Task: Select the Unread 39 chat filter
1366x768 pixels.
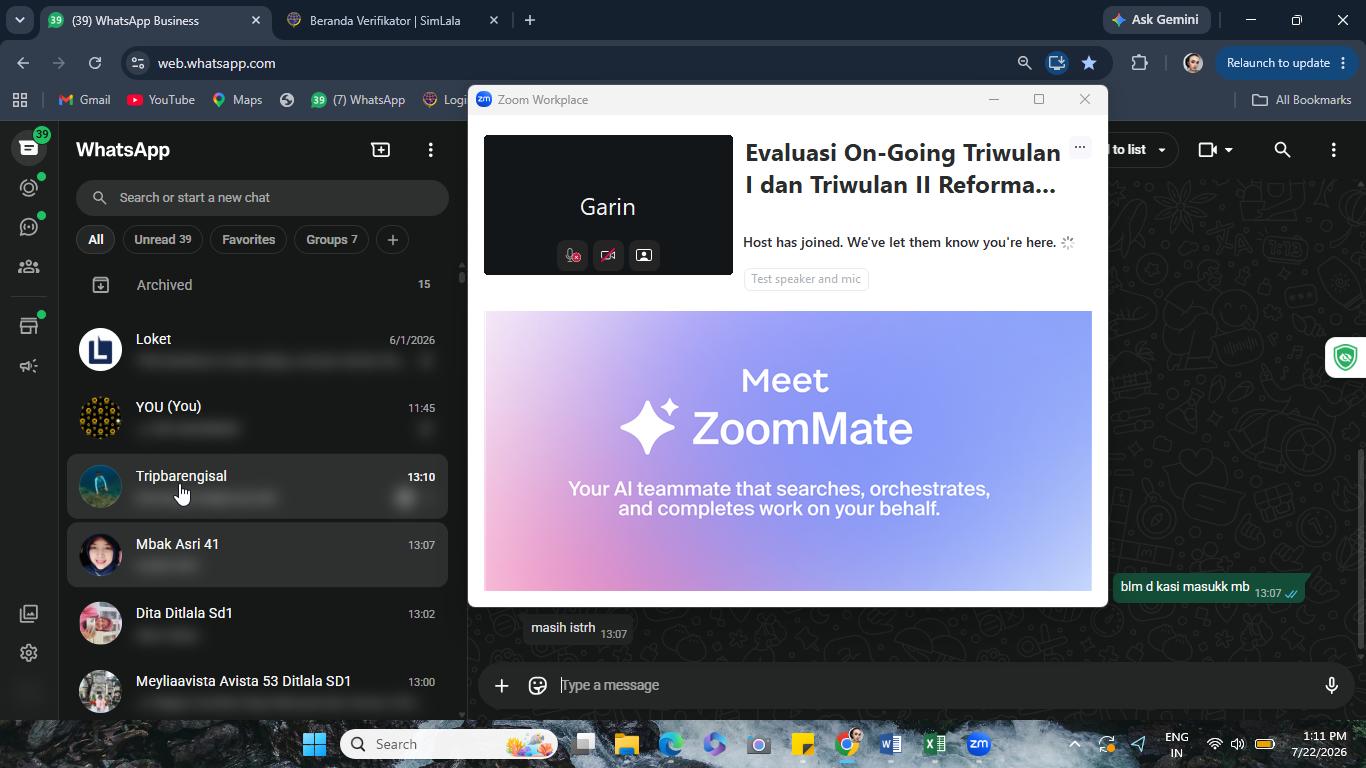Action: [x=162, y=240]
